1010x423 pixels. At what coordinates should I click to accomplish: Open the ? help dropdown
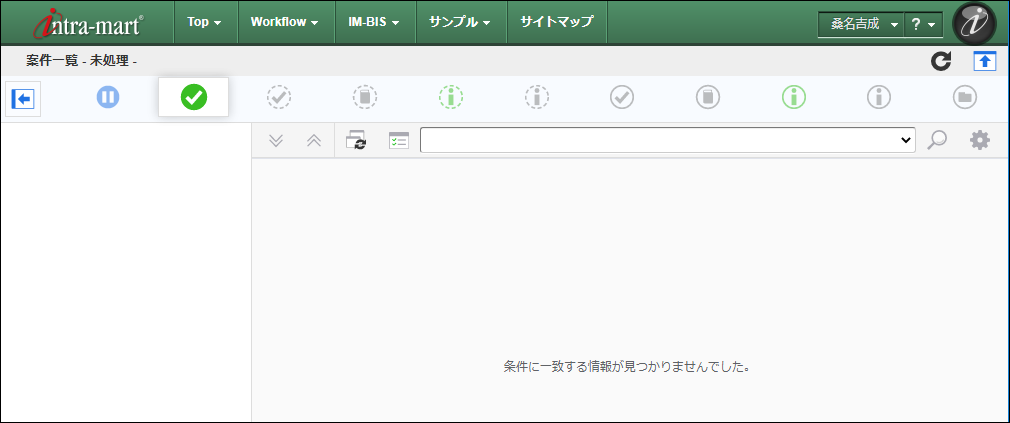pyautogui.click(x=923, y=24)
